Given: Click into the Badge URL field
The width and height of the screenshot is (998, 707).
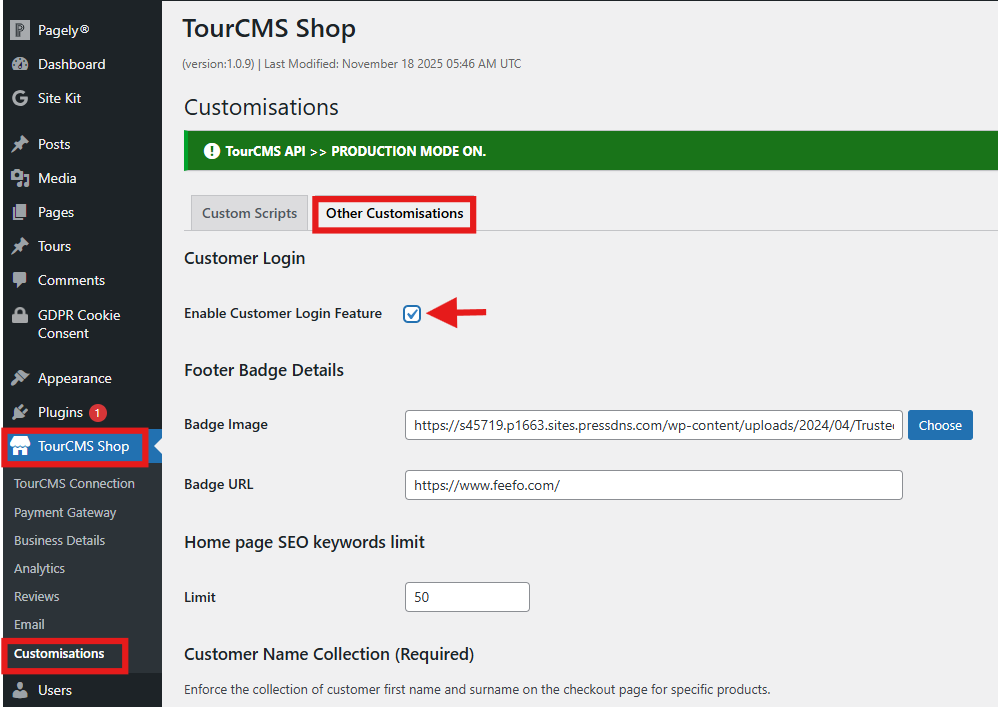Looking at the screenshot, I should (654, 485).
